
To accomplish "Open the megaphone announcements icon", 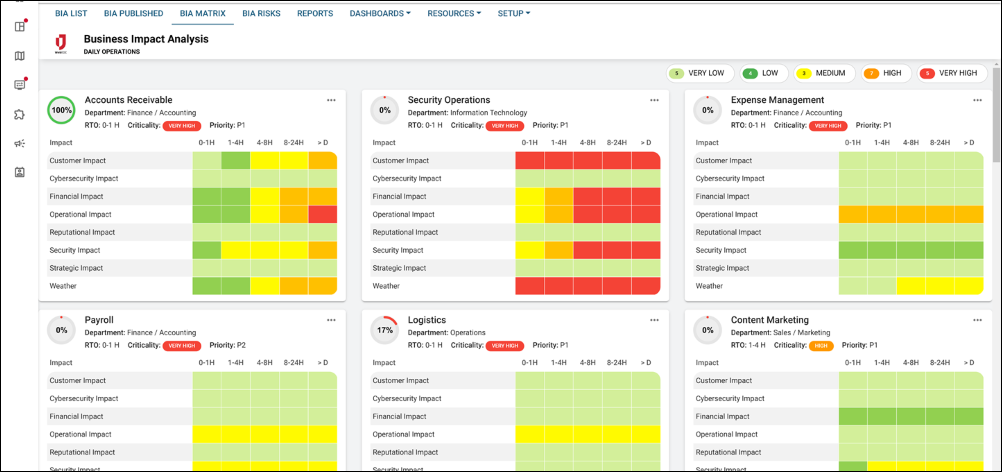I will [19, 143].
